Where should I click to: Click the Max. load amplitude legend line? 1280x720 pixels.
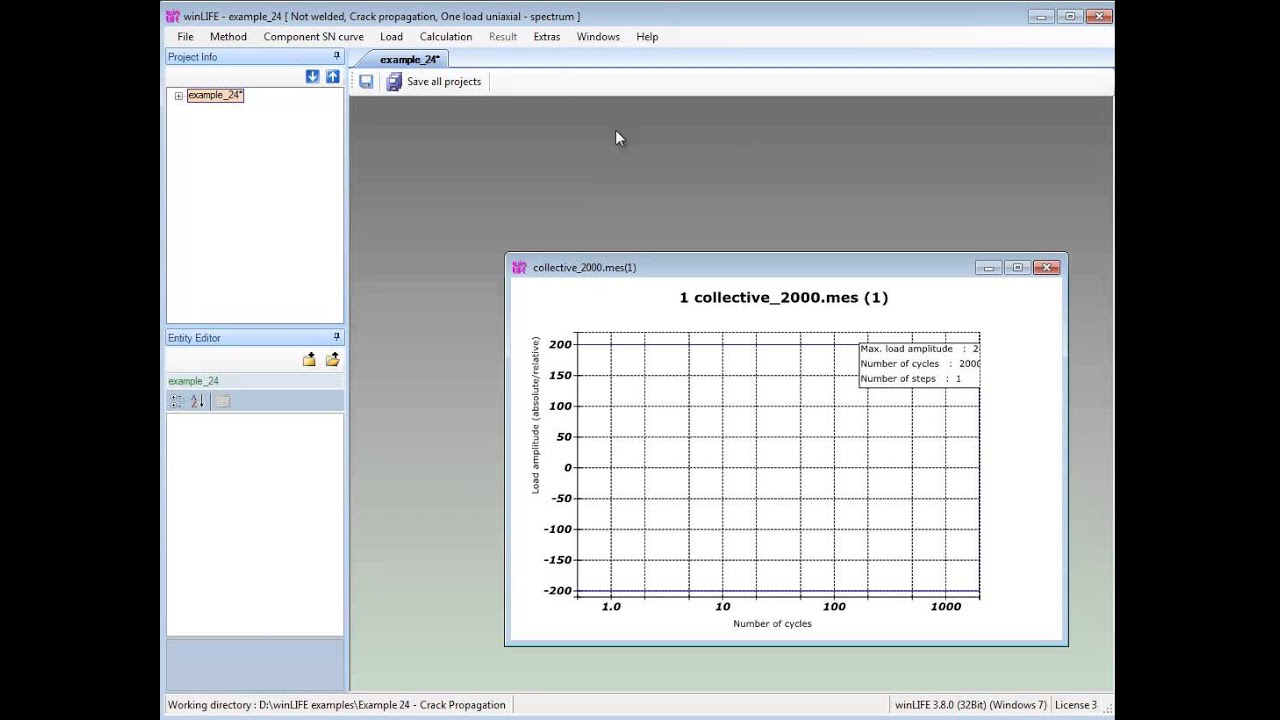[x=919, y=349]
